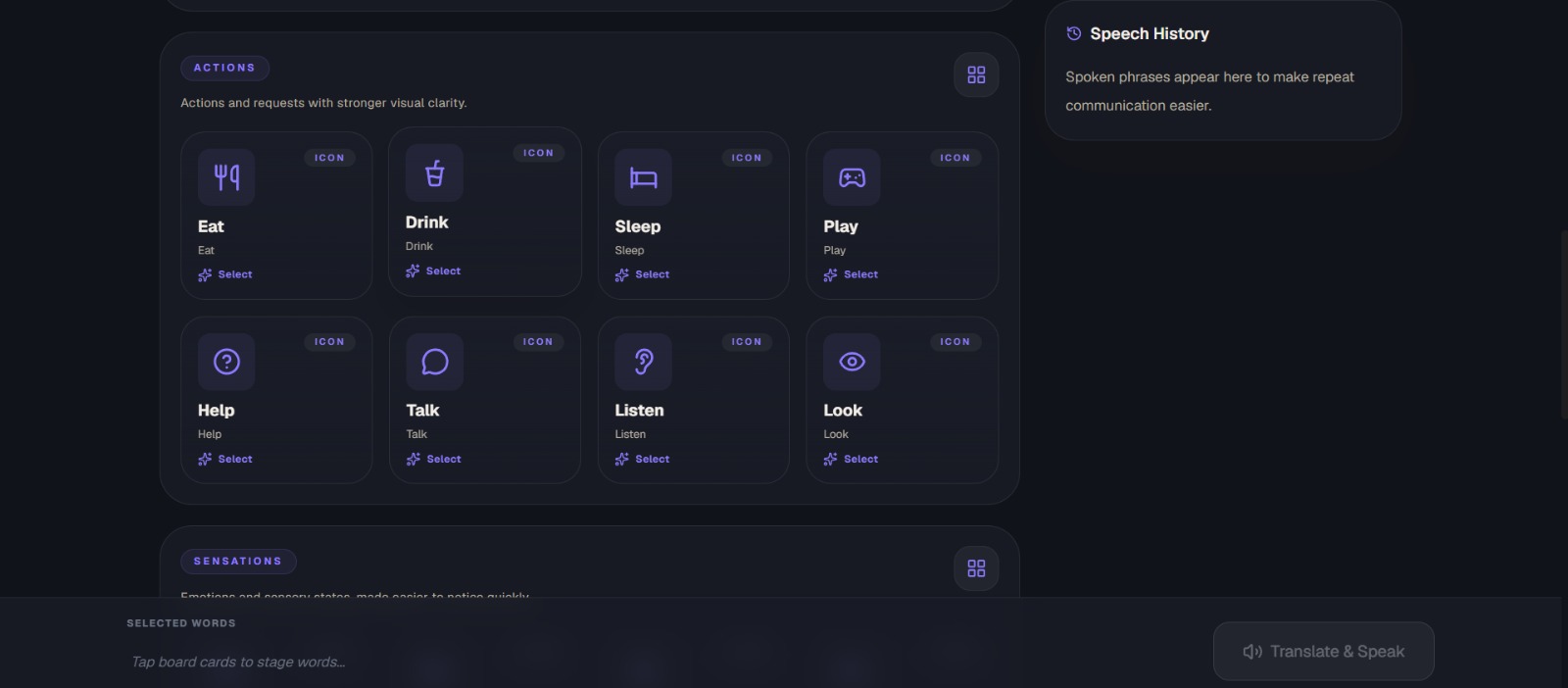Click the fork and knife Eat icon

(x=226, y=177)
